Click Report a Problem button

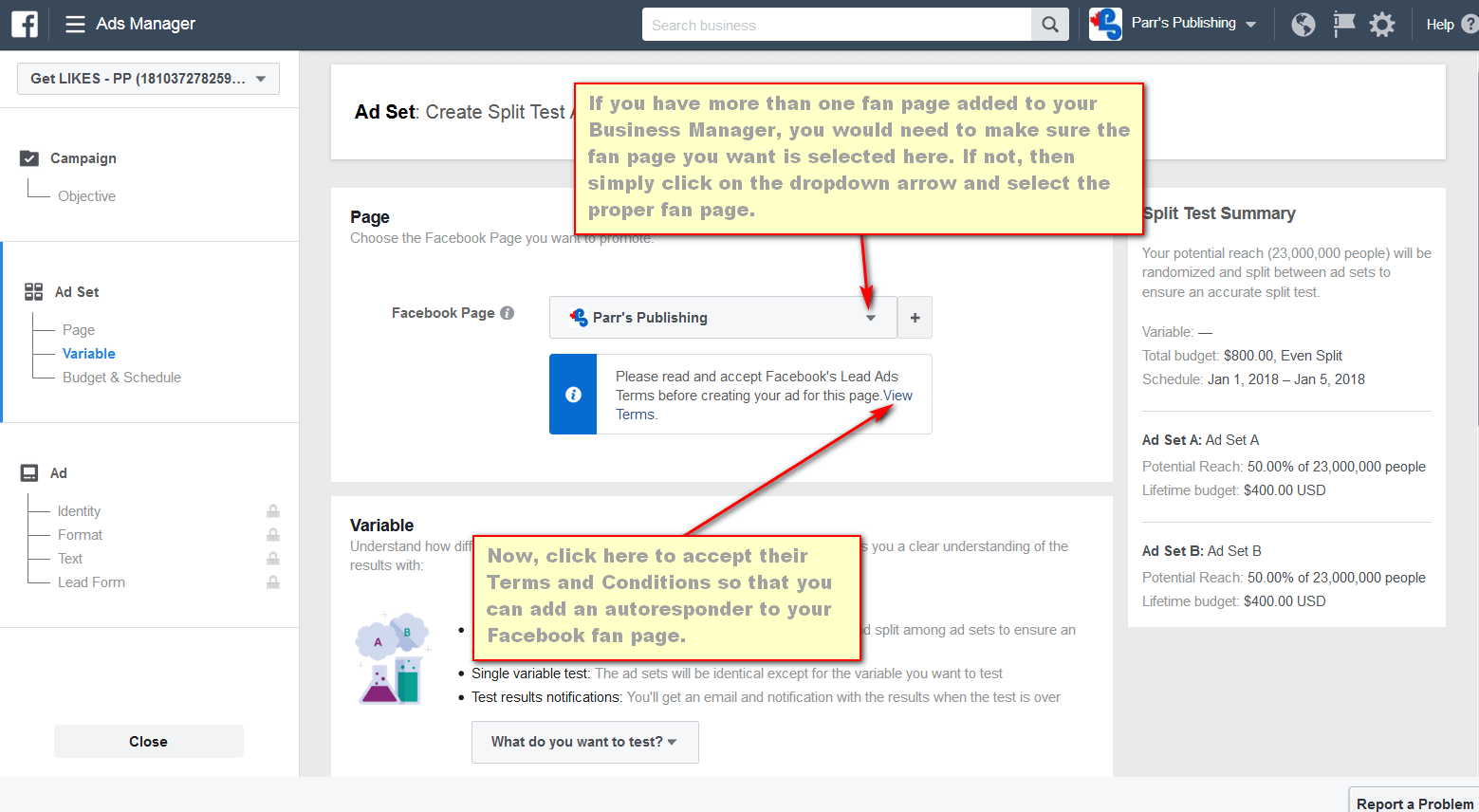point(1414,803)
